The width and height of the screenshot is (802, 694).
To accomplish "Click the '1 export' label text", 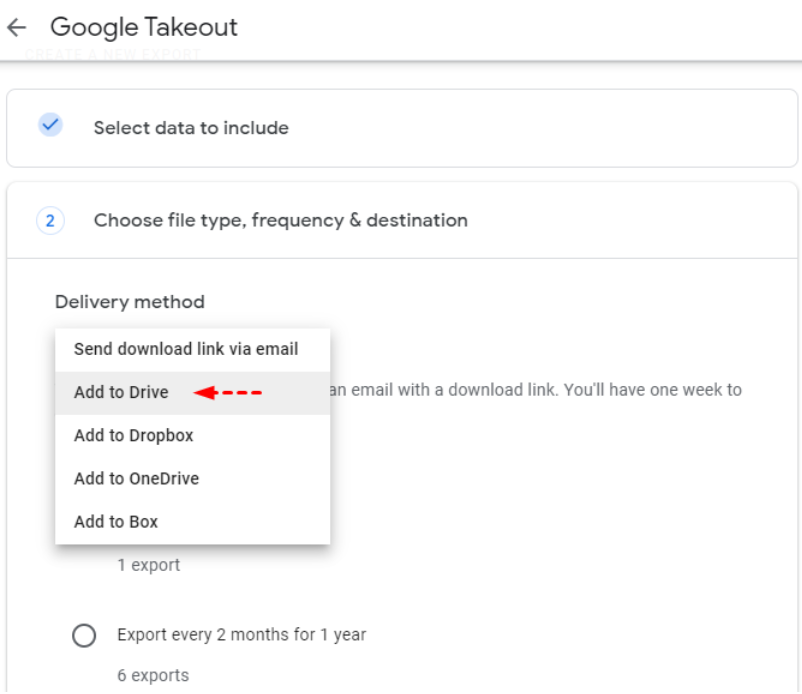I will tap(149, 565).
